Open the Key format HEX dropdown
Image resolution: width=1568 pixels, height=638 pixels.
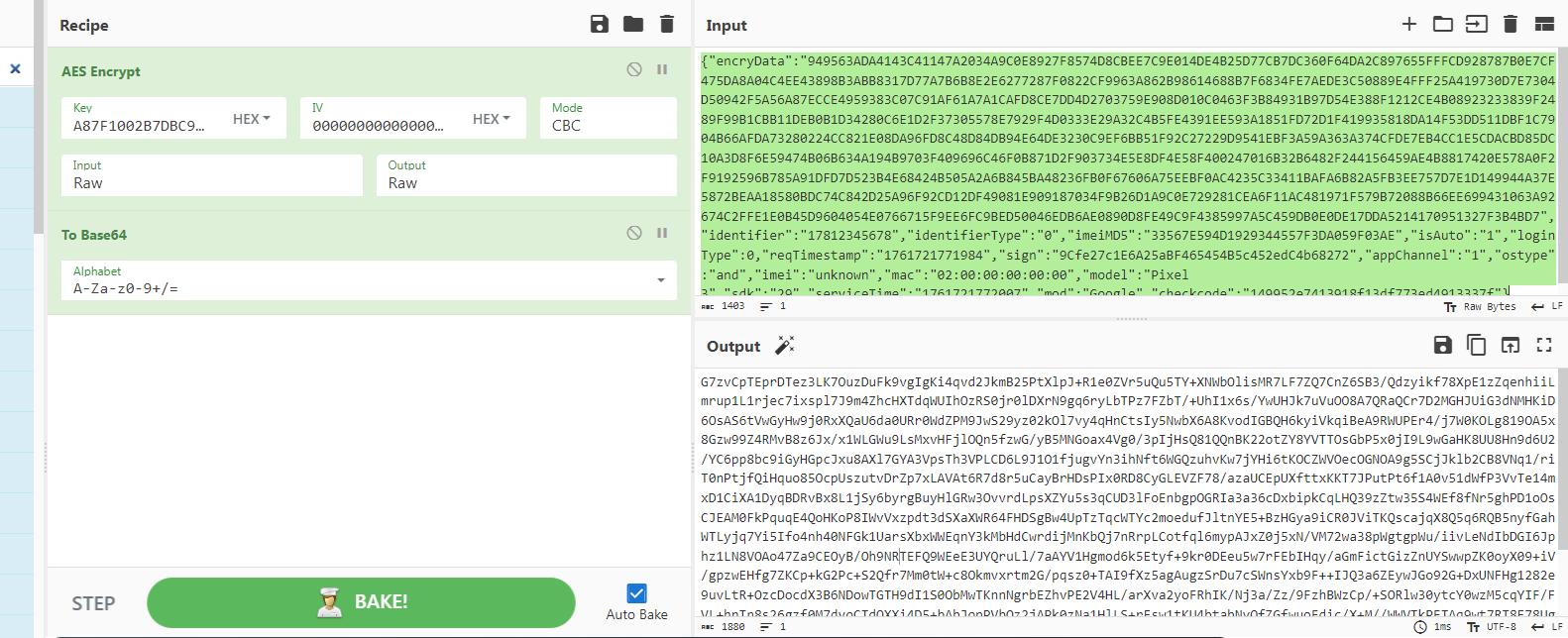point(252,119)
